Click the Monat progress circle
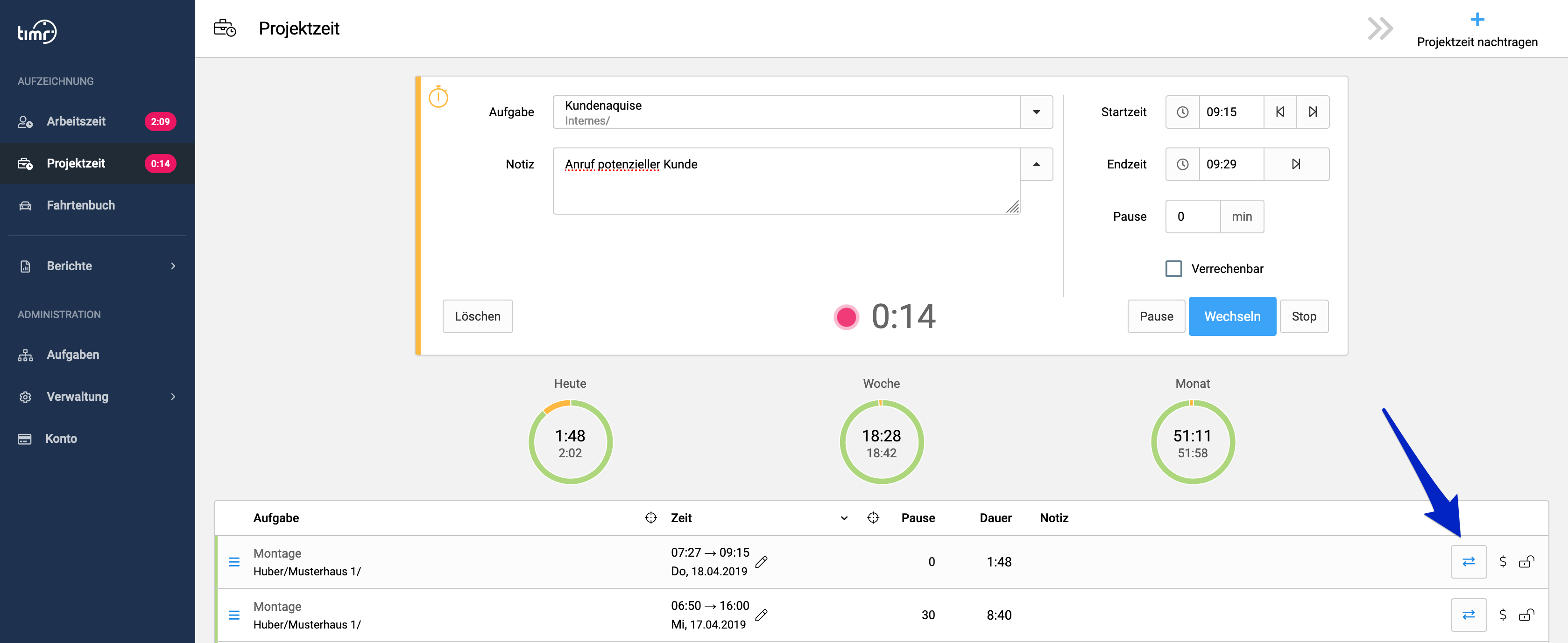Image resolution: width=1568 pixels, height=643 pixels. pos(1193,442)
